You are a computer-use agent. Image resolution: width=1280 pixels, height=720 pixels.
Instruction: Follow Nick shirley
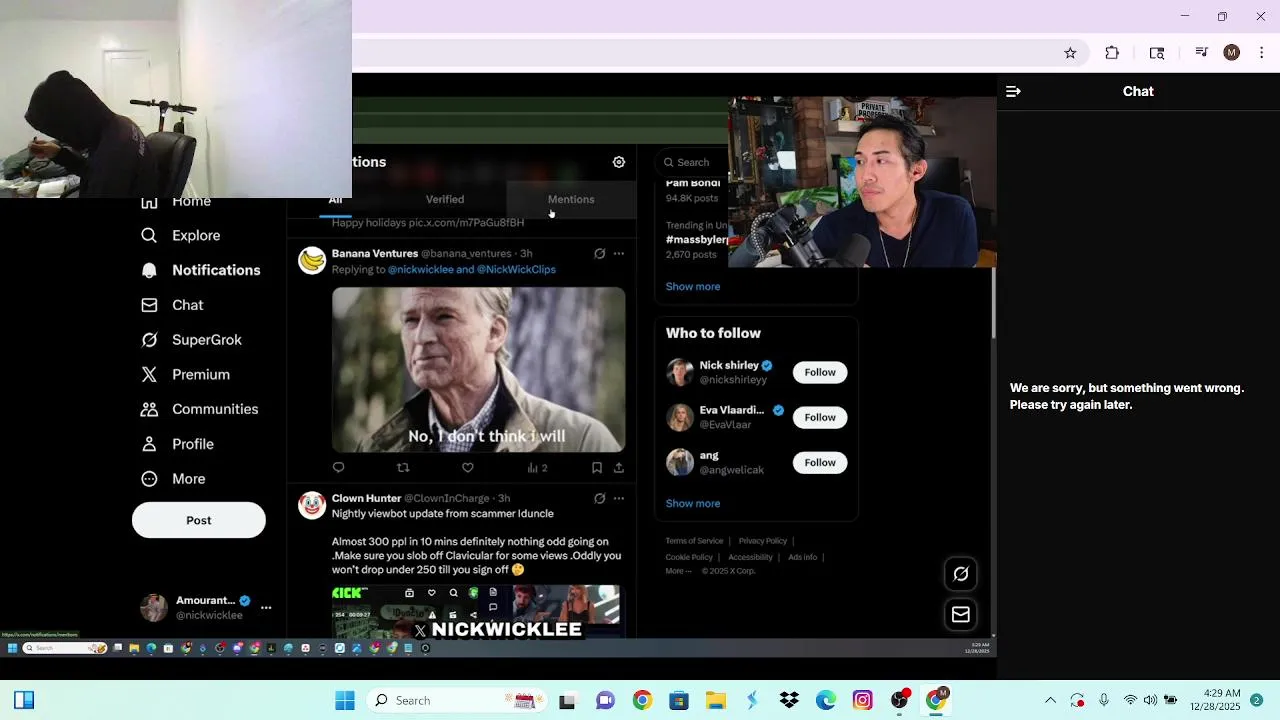click(820, 372)
